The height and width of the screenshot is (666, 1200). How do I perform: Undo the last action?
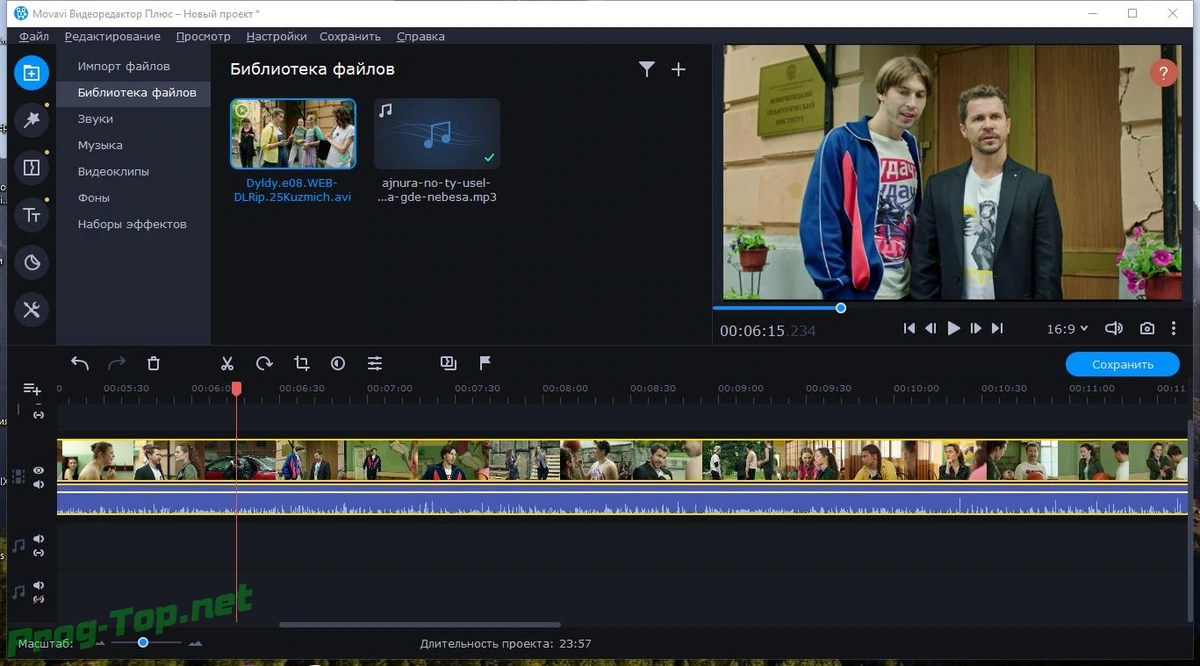80,363
